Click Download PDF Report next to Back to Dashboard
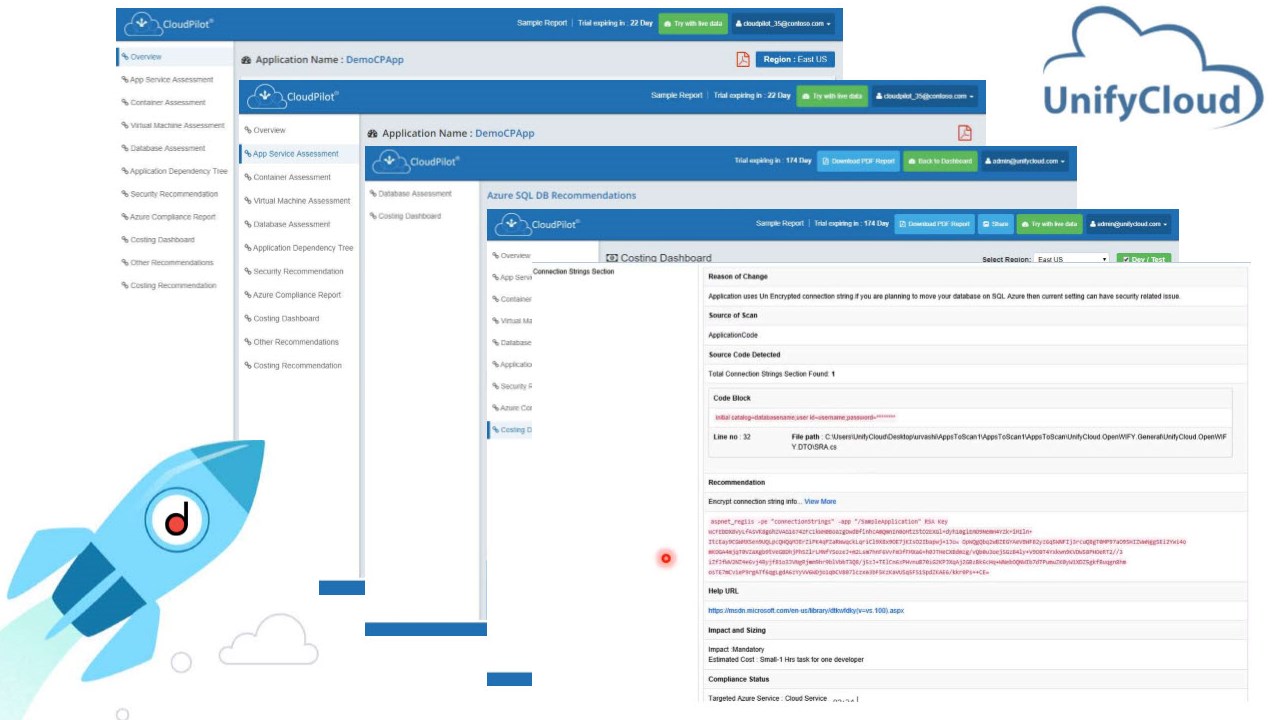 pos(858,161)
